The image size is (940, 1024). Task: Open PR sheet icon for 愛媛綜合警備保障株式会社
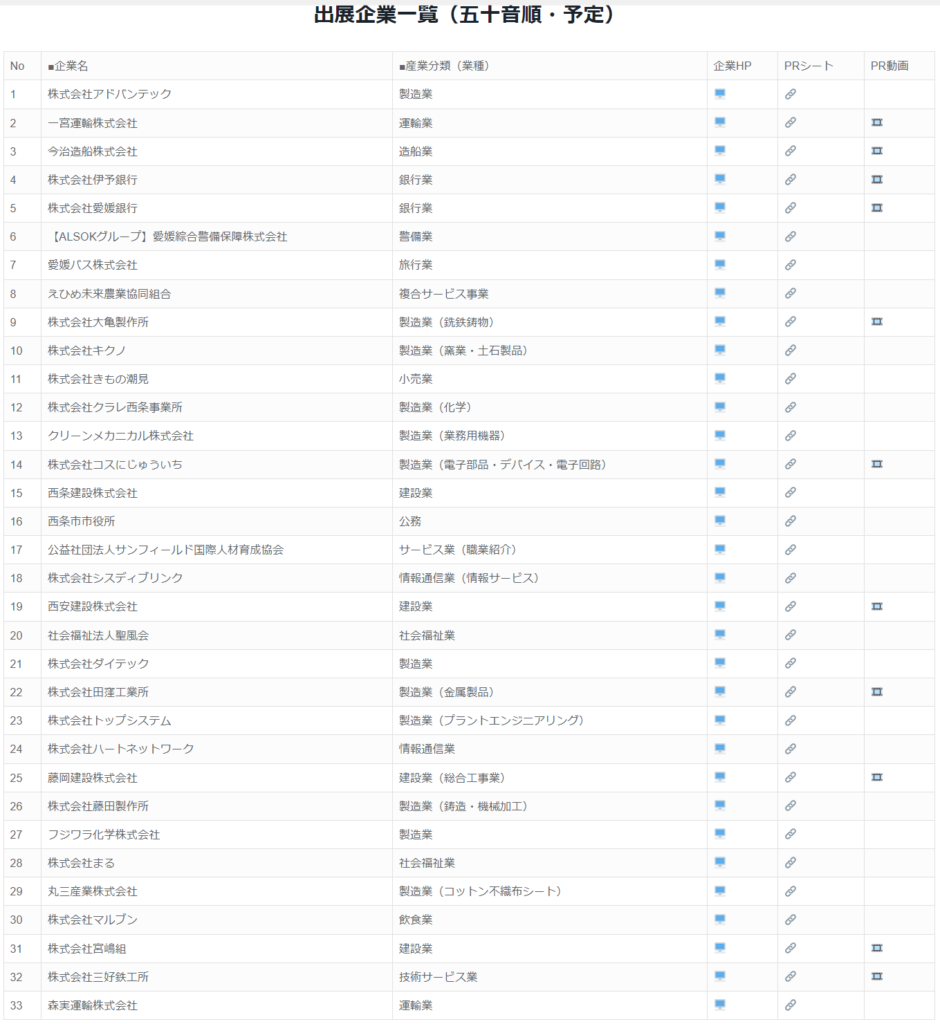790,236
